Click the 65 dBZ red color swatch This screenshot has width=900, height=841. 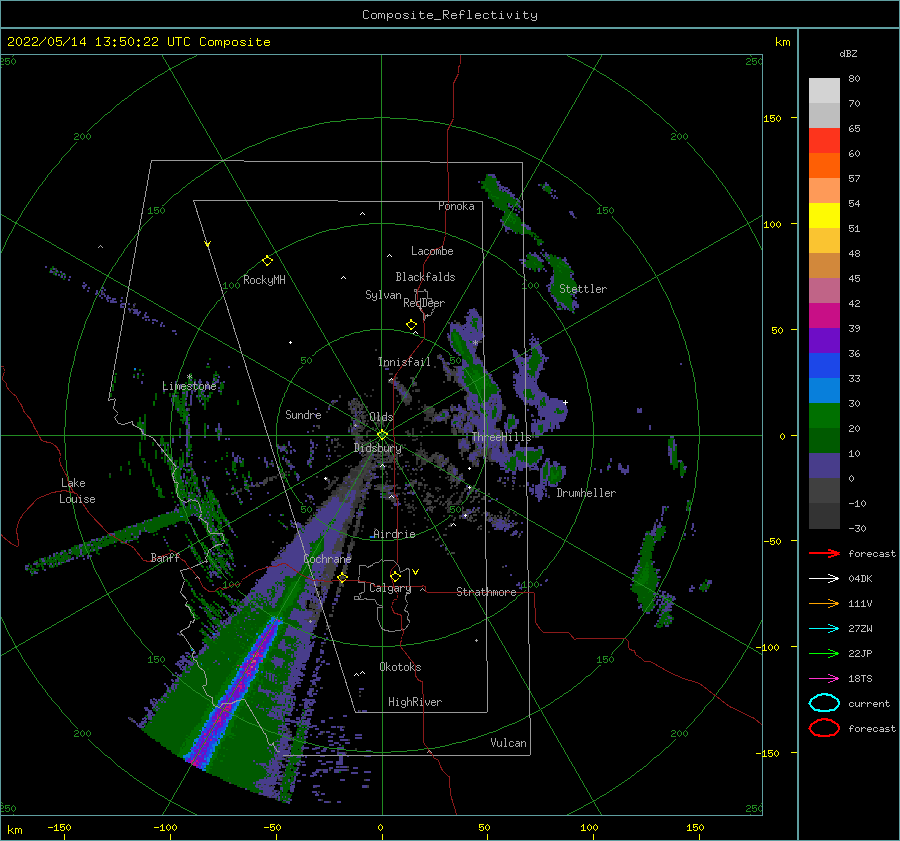coord(824,140)
